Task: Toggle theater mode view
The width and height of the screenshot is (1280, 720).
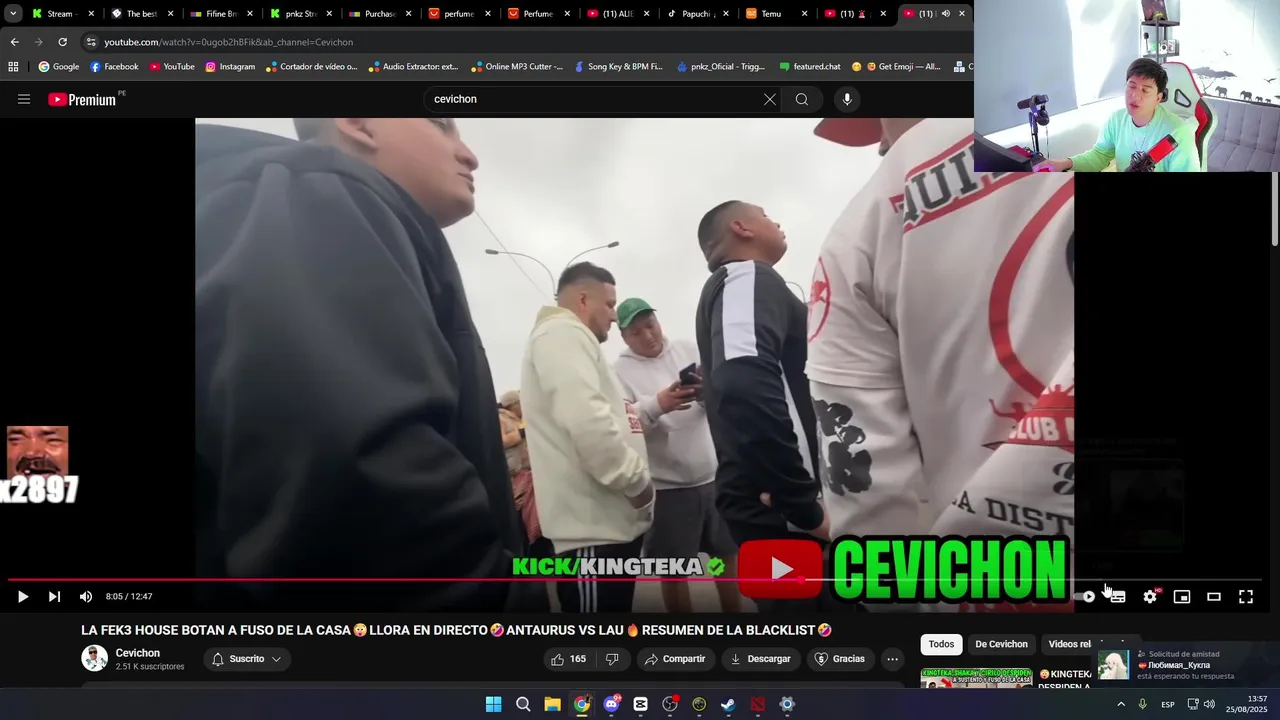Action: [1214, 596]
